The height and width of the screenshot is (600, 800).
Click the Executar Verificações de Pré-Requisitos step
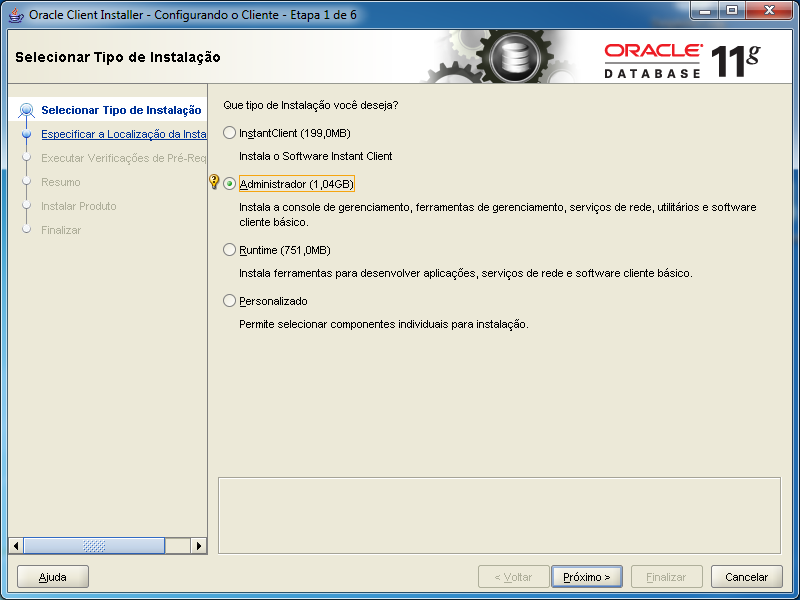(x=123, y=158)
